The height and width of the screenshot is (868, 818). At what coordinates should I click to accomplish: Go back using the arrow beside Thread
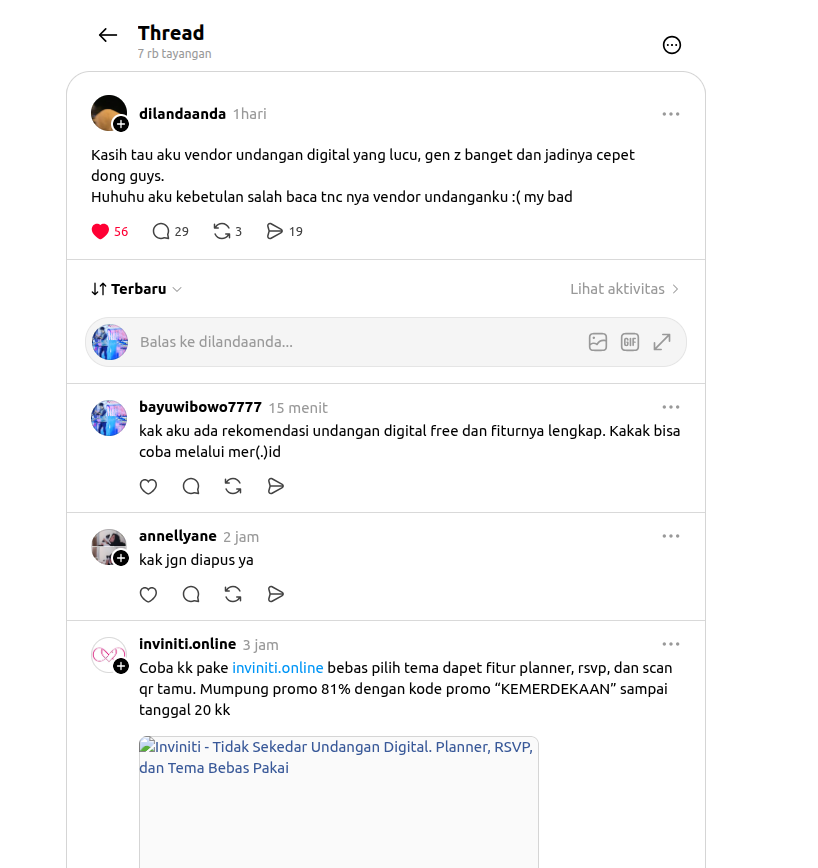click(x=107, y=35)
